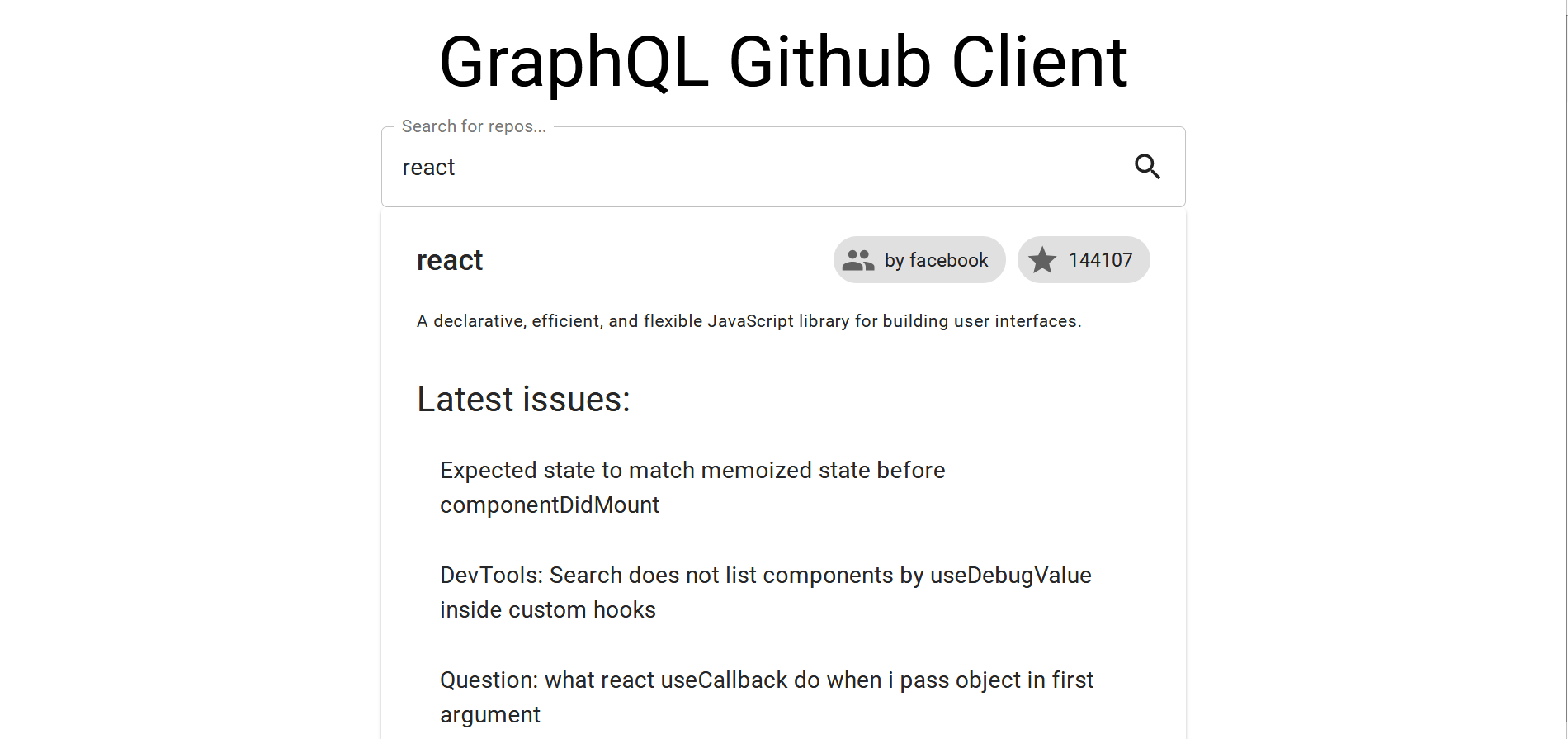Click 'inside custom hooks' in second issue
The image size is (1568, 739).
click(548, 610)
